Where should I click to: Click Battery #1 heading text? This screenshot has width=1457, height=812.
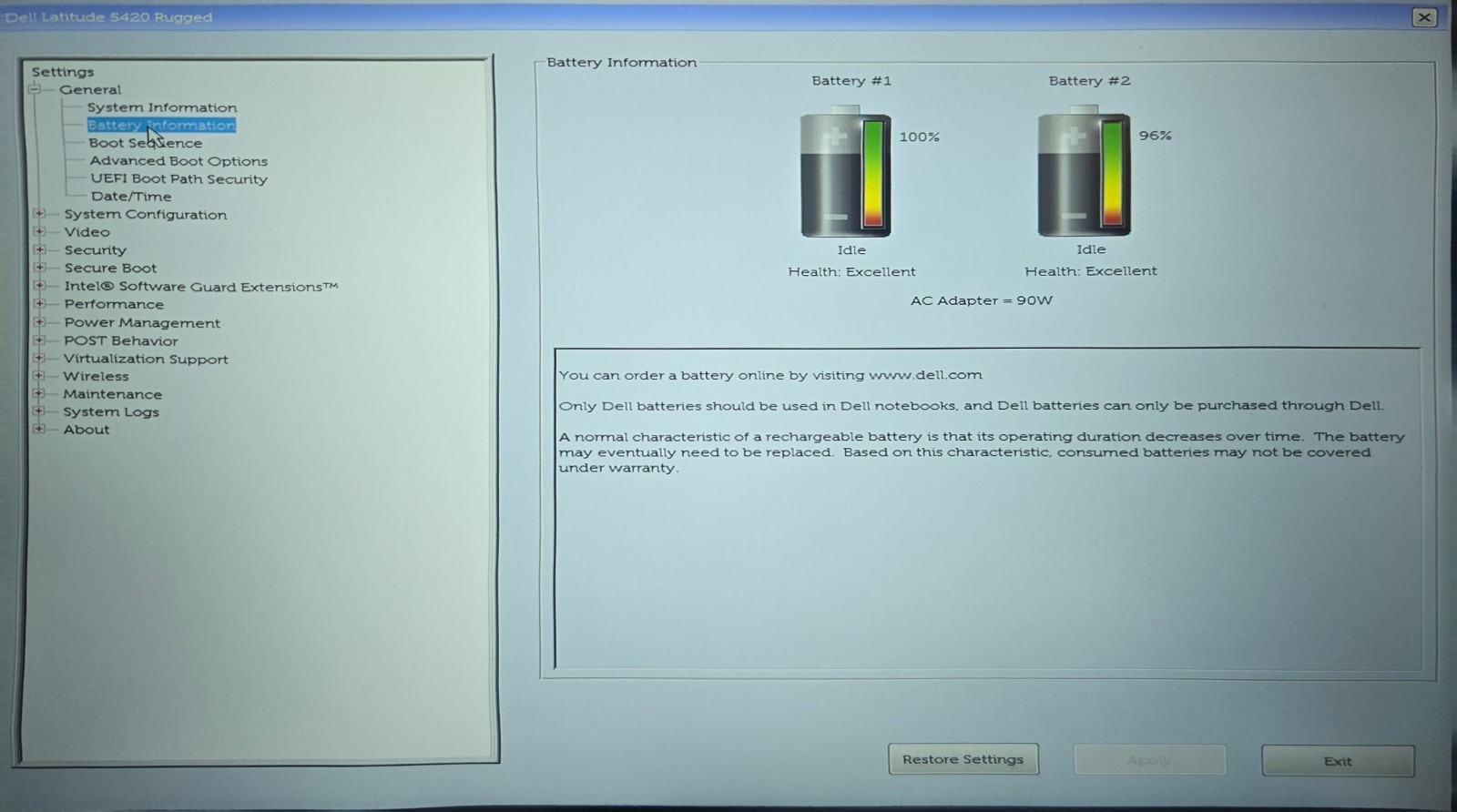tap(851, 80)
